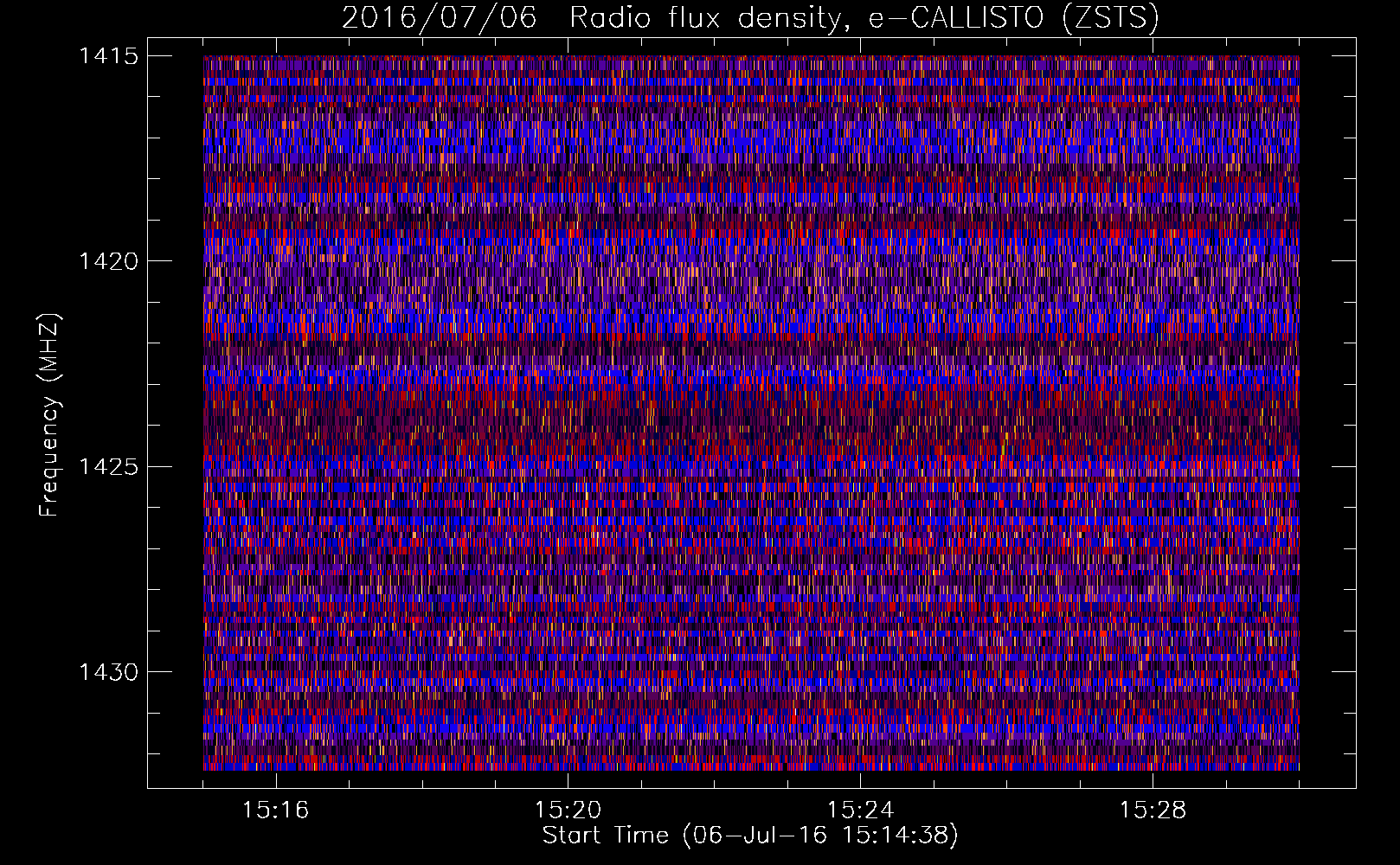This screenshot has width=1400, height=865.
Task: Click the 1415 frequency tick label
Action: pos(108,56)
